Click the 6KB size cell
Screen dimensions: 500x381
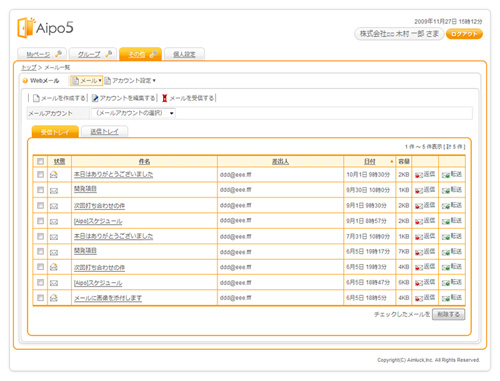click(403, 282)
